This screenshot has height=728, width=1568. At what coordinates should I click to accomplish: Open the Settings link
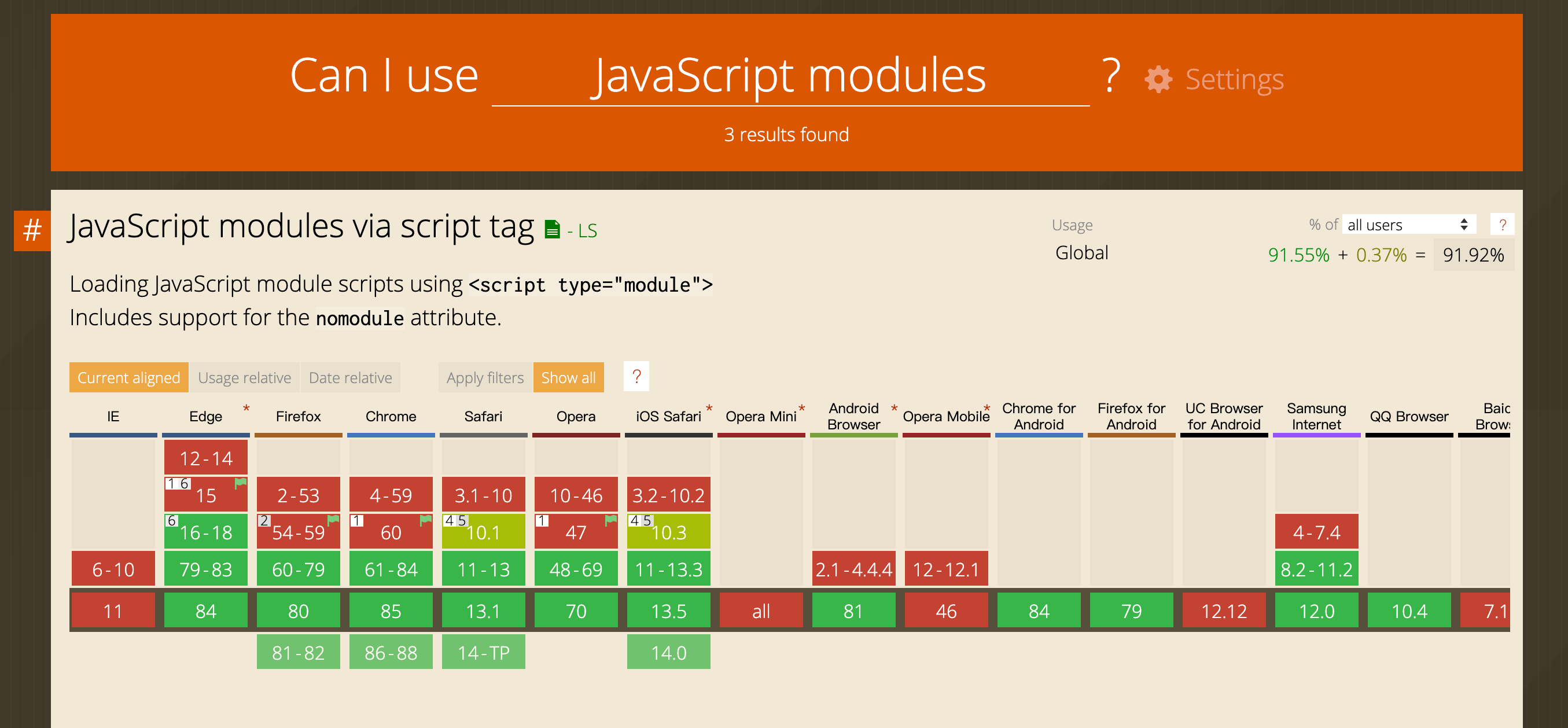1234,79
